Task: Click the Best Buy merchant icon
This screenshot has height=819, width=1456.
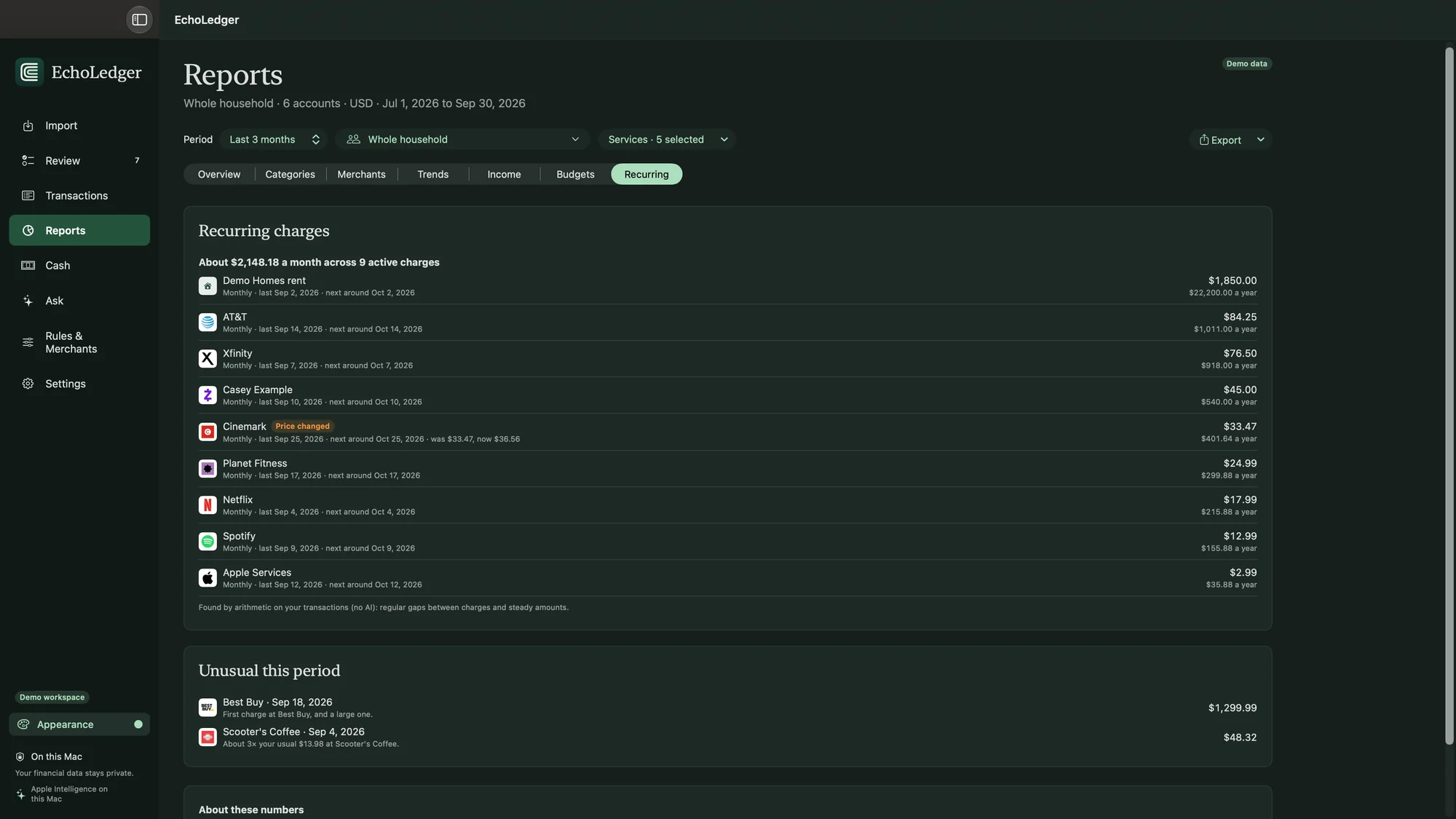Action: coord(207,708)
